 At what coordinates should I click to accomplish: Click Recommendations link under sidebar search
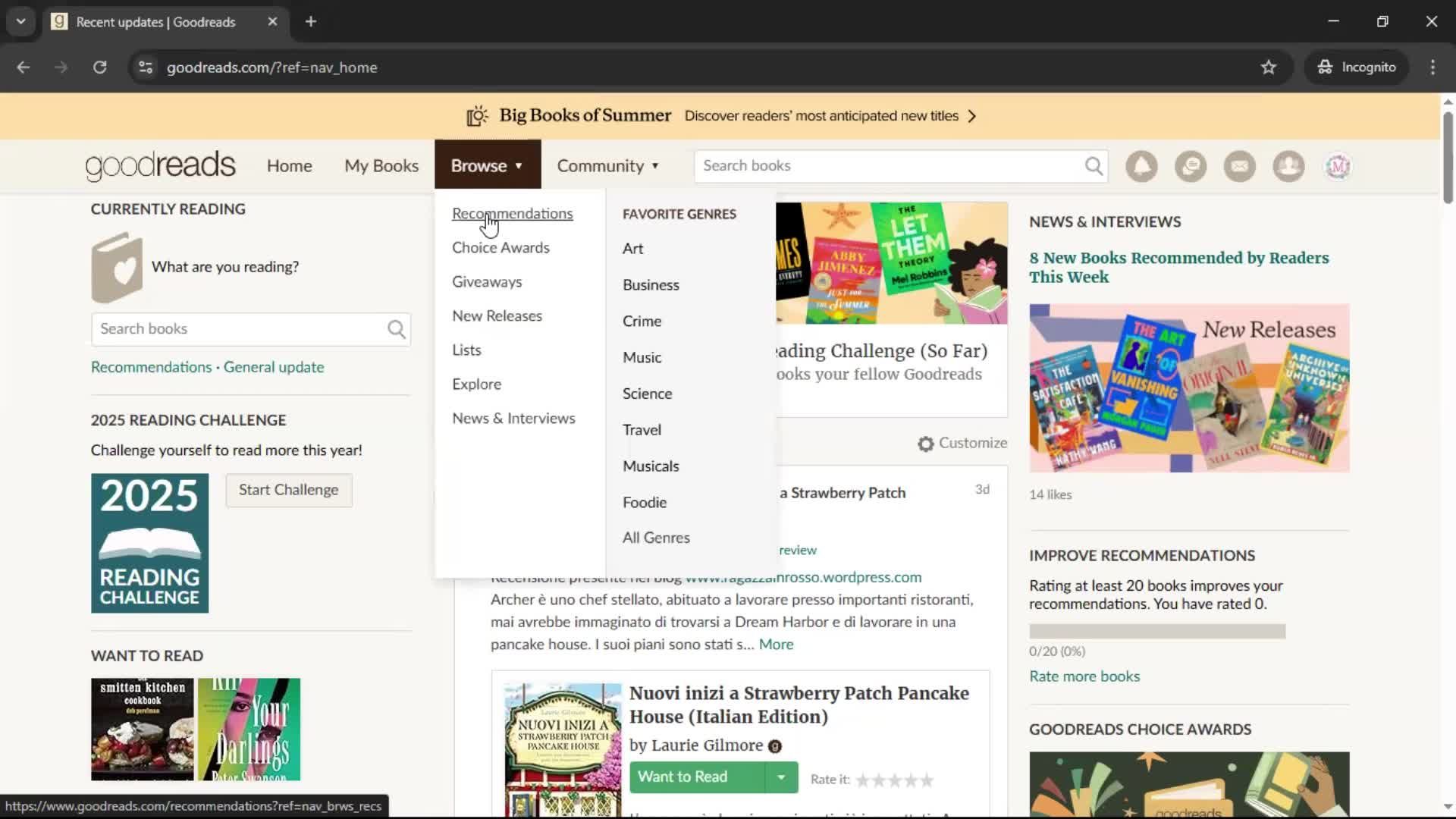(x=152, y=367)
